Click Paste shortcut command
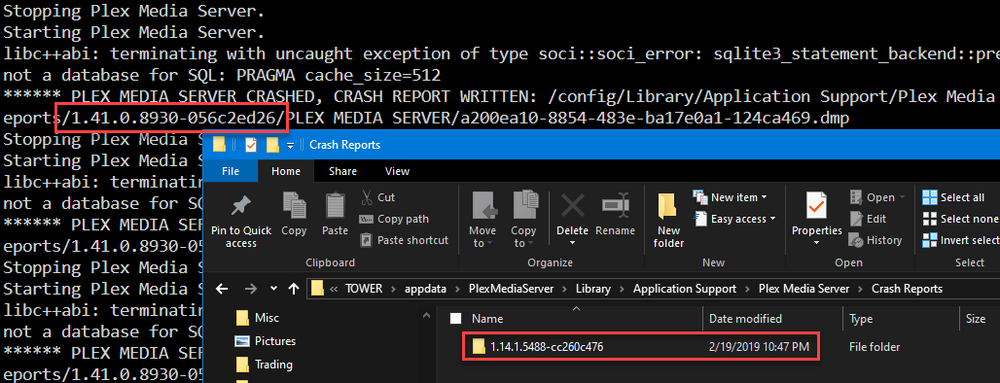Screen dimensions: 1000x383 tap(404, 240)
